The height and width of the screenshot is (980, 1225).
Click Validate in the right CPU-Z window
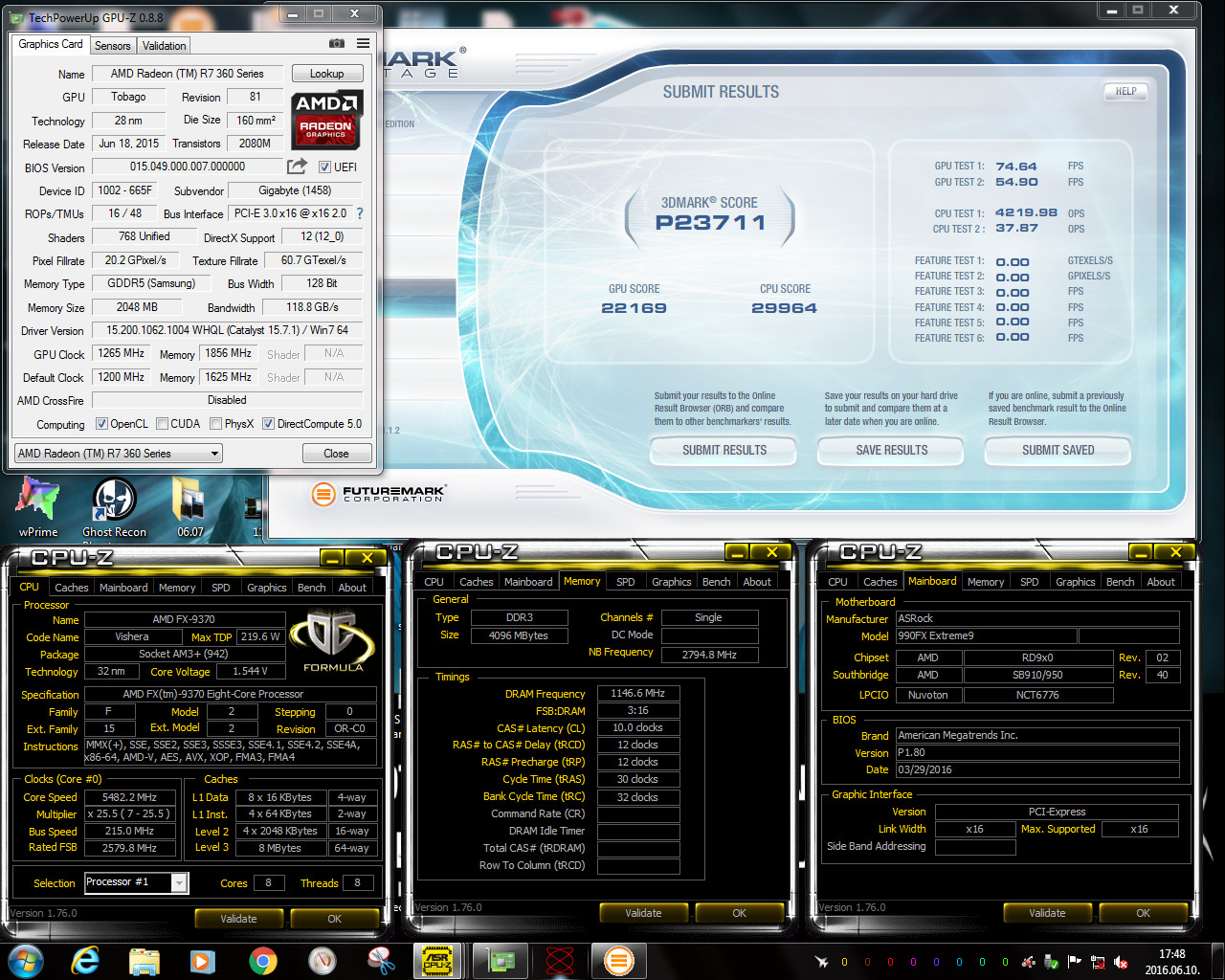point(1047,913)
